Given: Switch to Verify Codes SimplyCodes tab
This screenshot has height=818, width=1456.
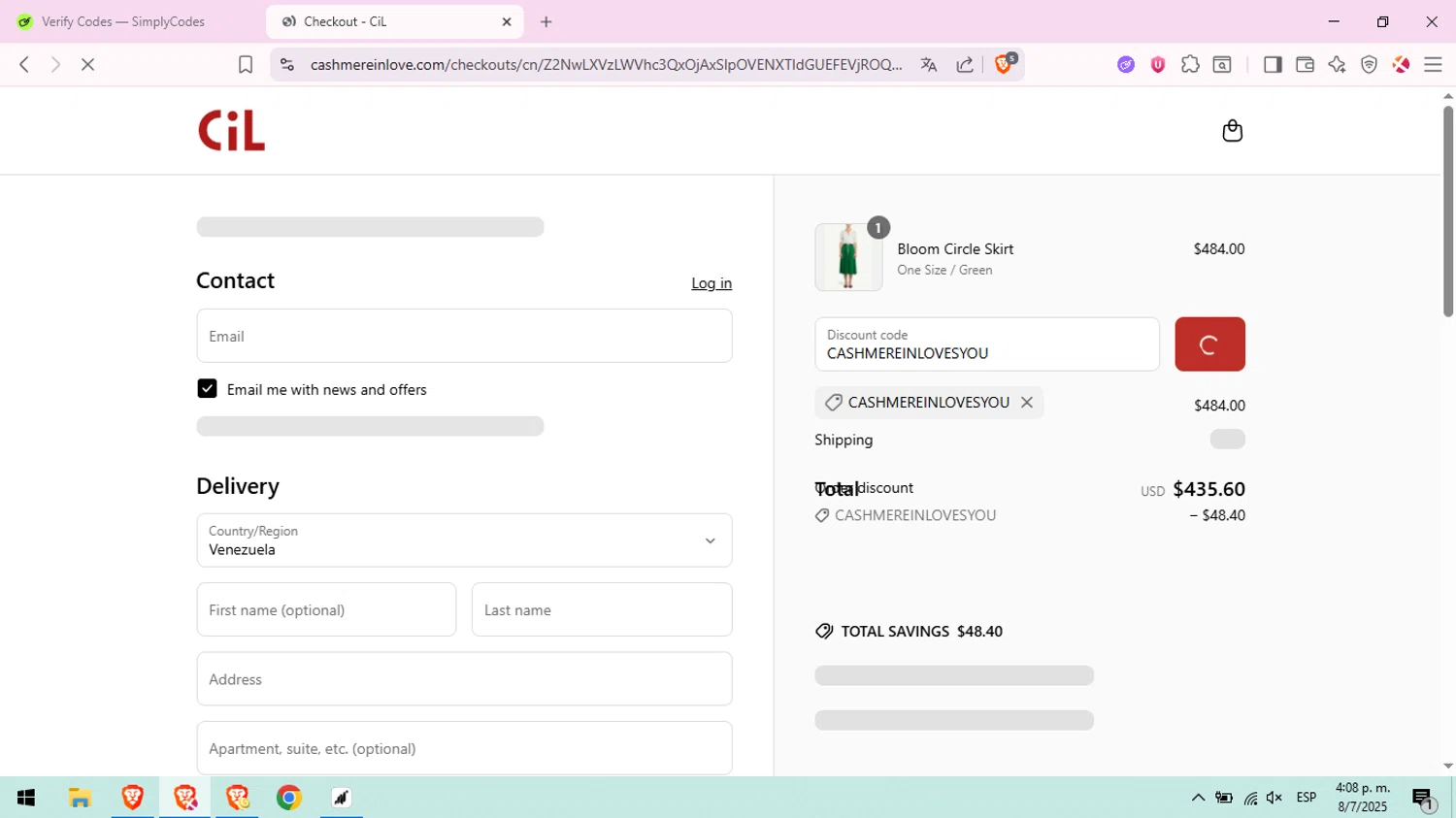Looking at the screenshot, I should pos(123,21).
